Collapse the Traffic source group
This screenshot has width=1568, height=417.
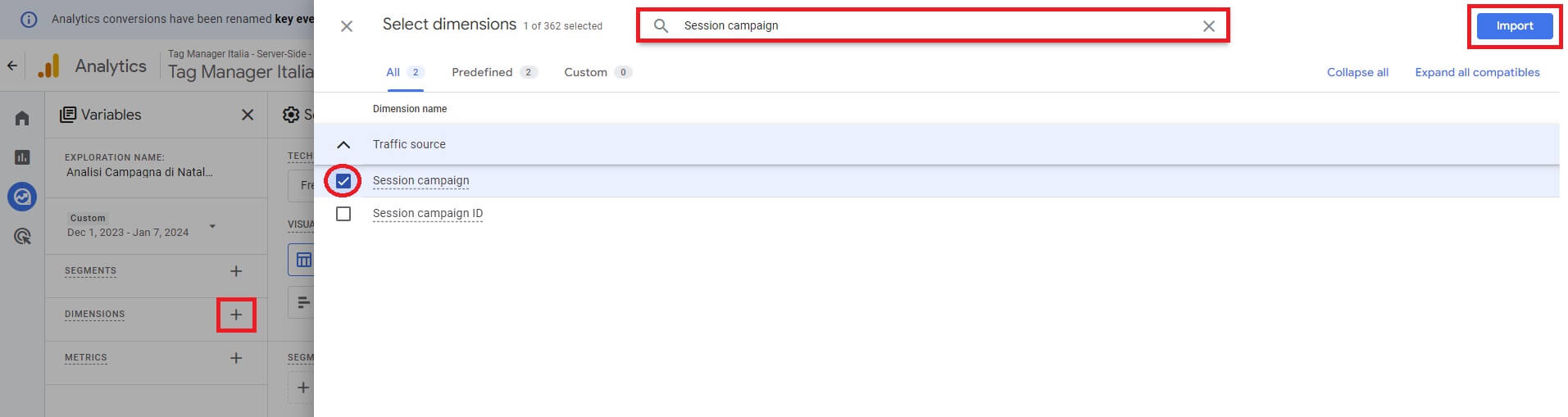[343, 144]
